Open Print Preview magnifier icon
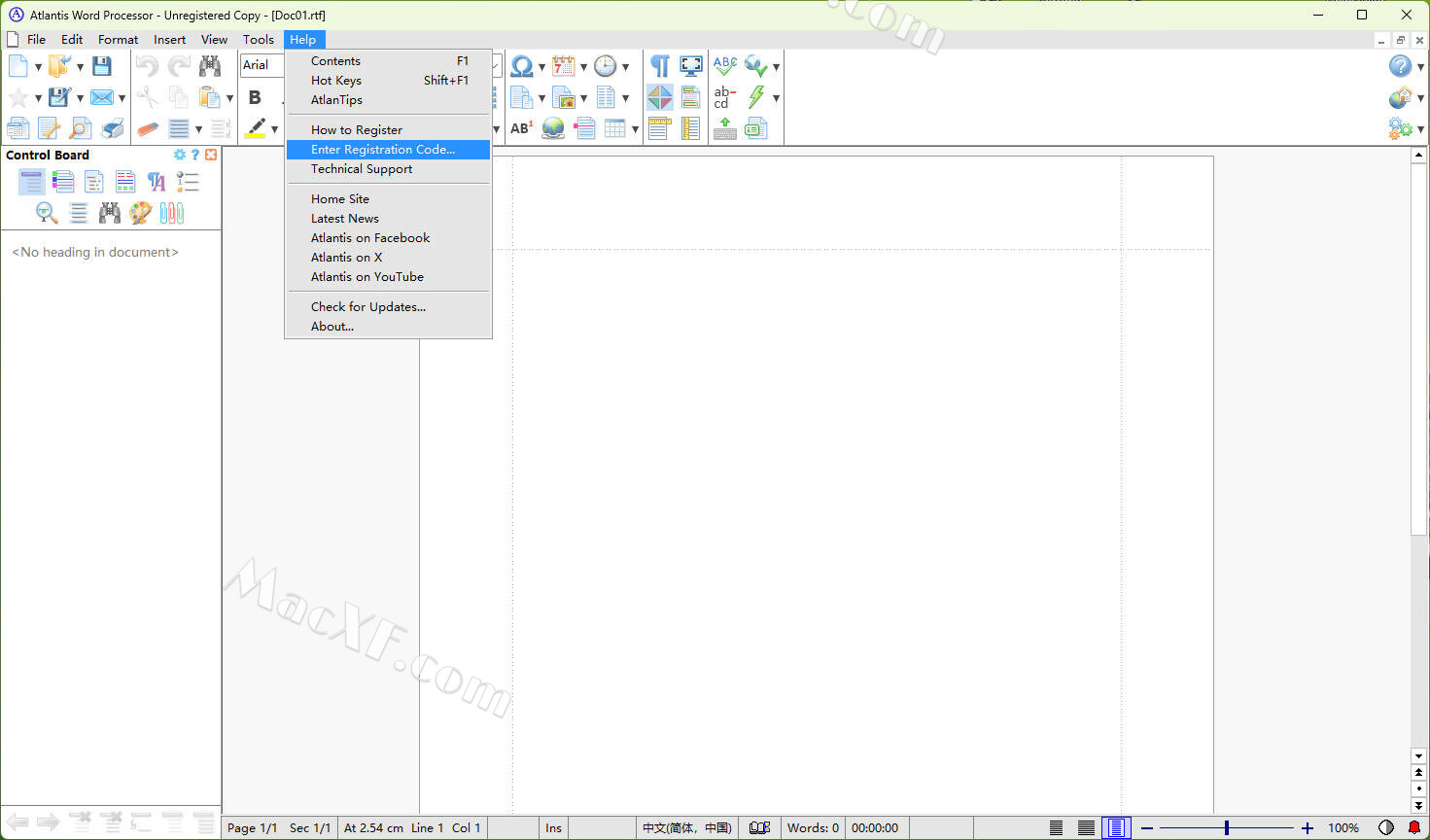The image size is (1430, 840). point(82,128)
